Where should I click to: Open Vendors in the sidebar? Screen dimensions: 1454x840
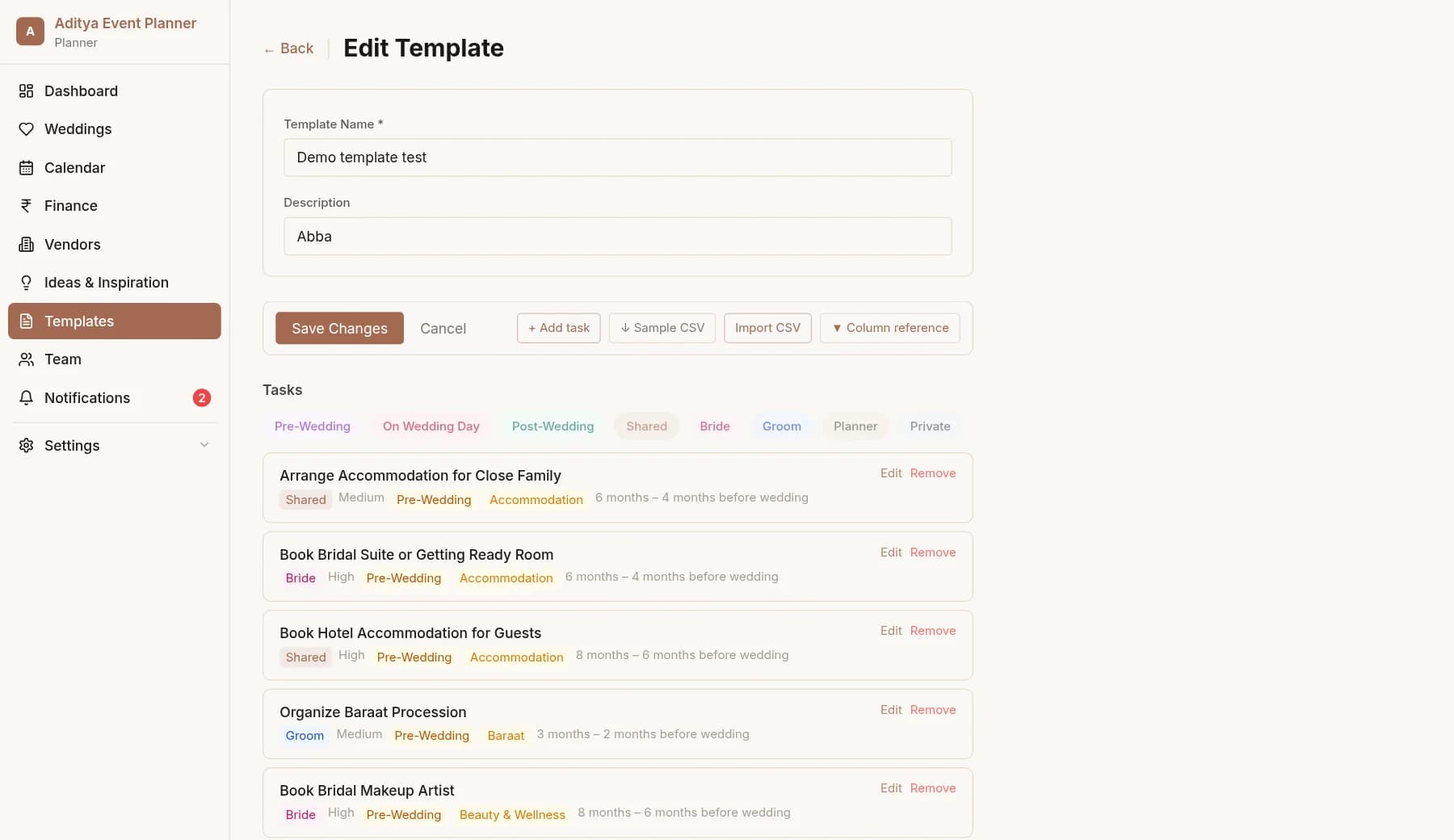point(114,244)
